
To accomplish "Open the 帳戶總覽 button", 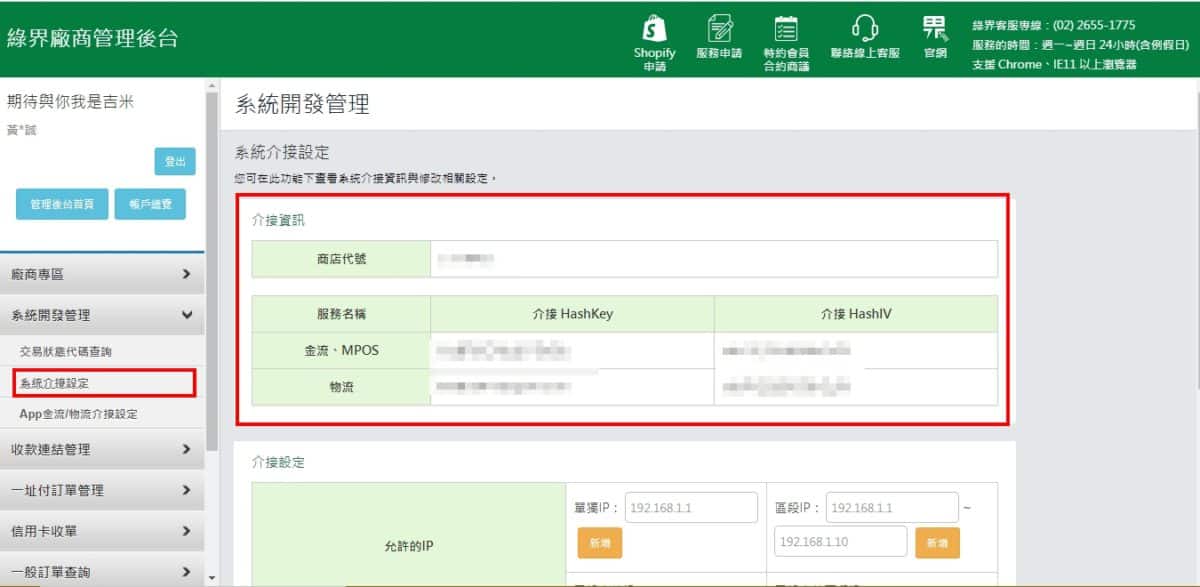I will point(150,204).
